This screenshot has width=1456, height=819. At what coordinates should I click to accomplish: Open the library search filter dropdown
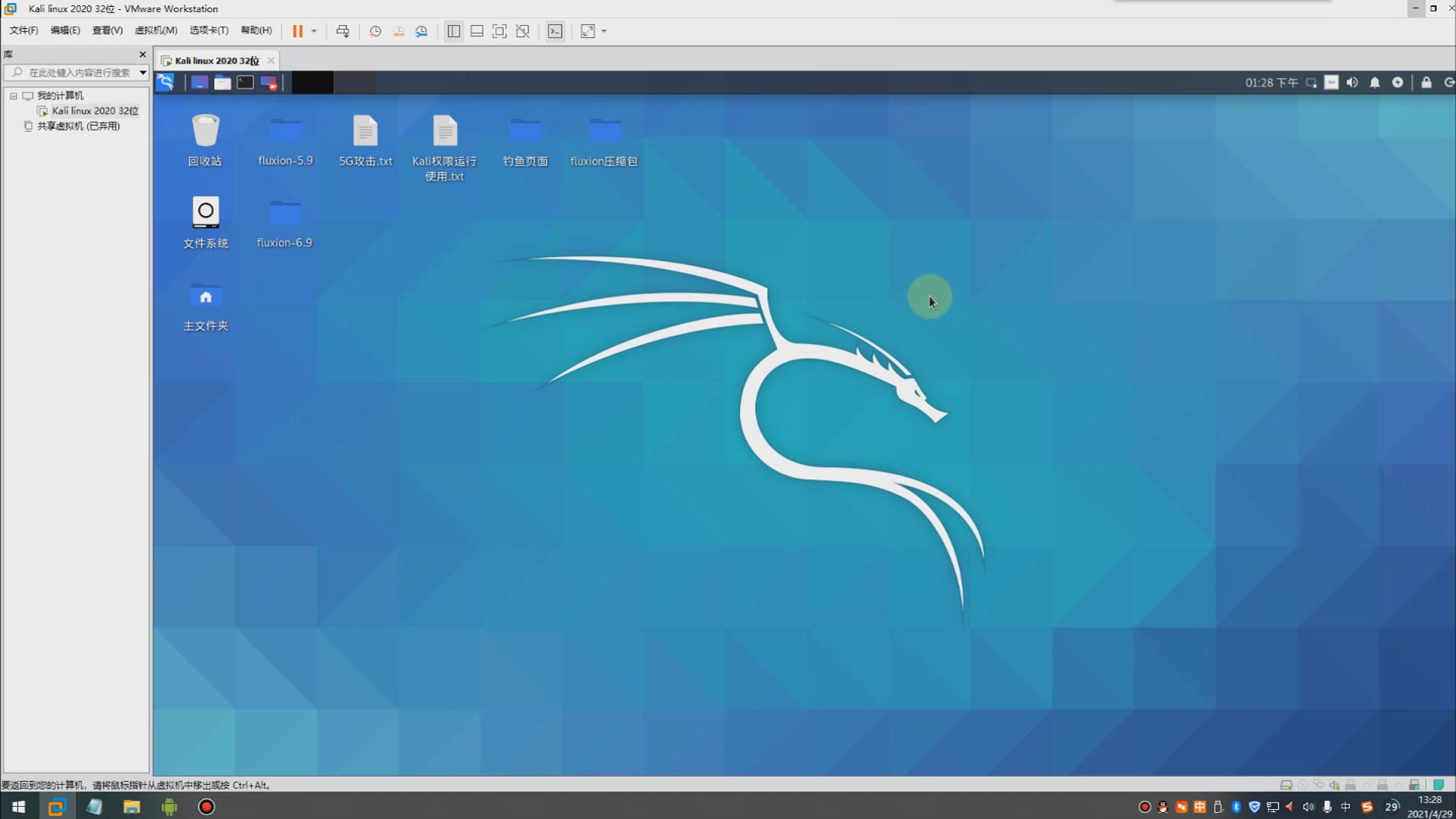tap(143, 73)
